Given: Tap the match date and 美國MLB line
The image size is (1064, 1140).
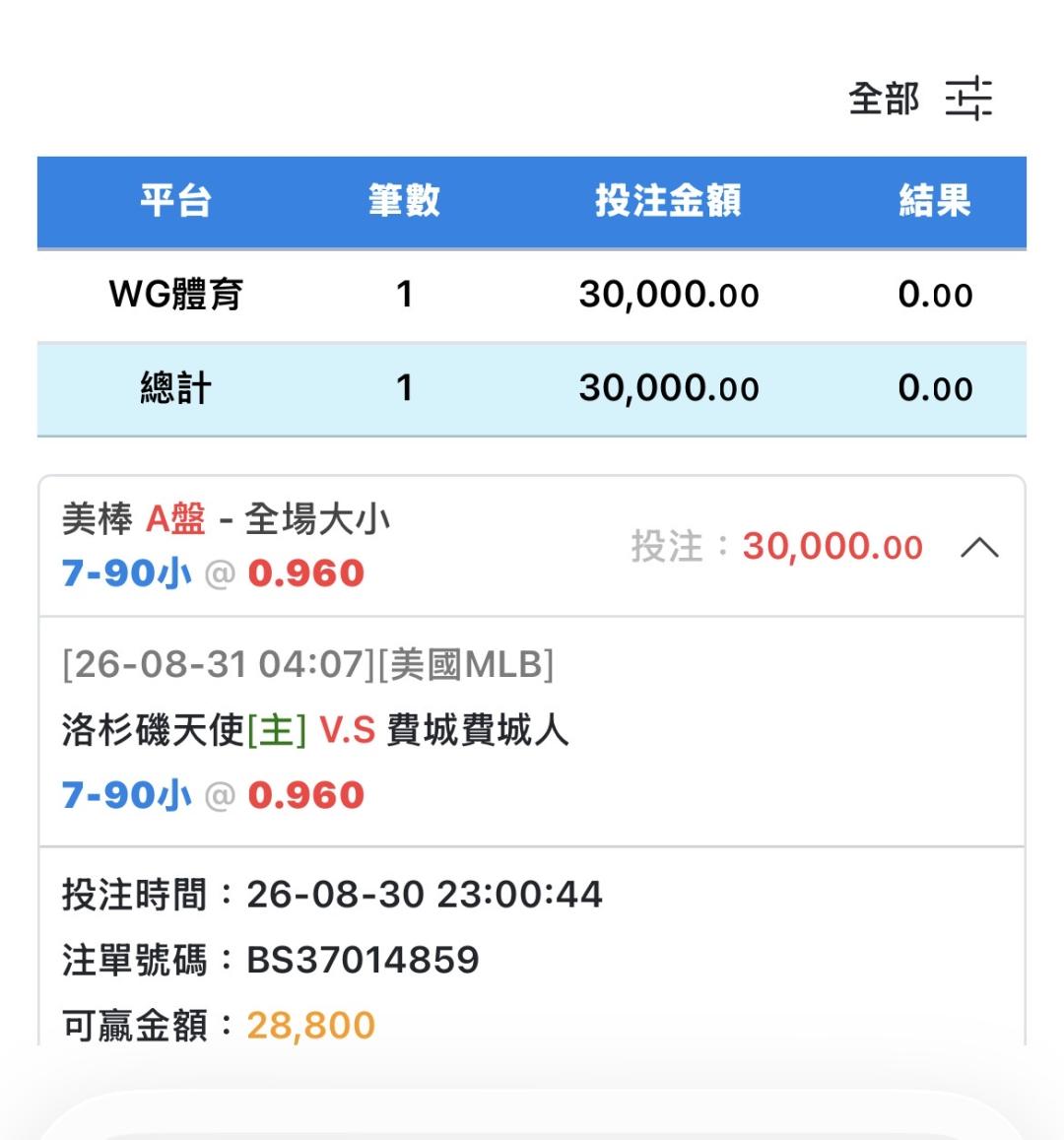Looking at the screenshot, I should (308, 664).
